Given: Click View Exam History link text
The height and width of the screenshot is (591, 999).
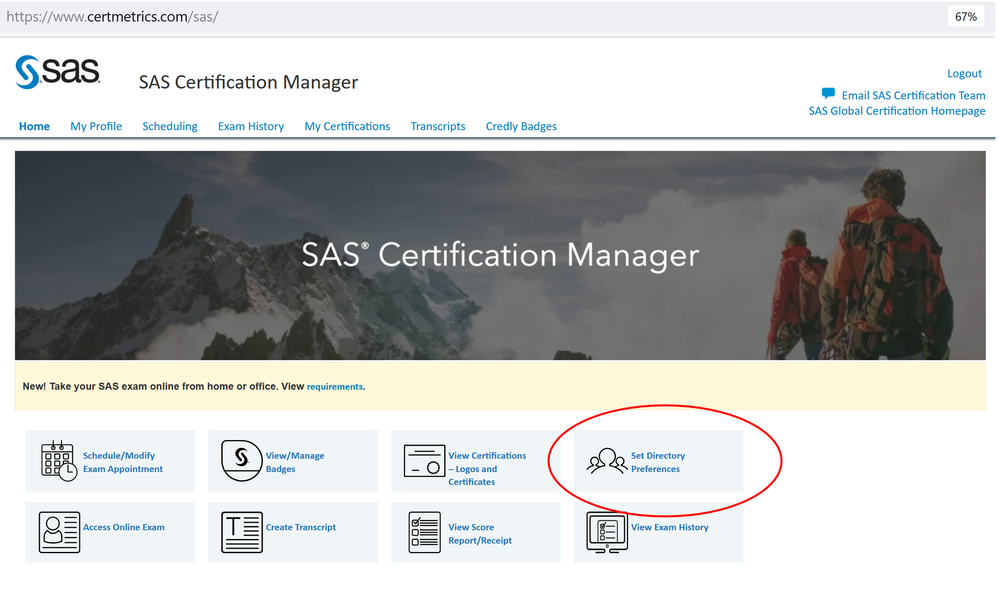Looking at the screenshot, I should pos(670,527).
